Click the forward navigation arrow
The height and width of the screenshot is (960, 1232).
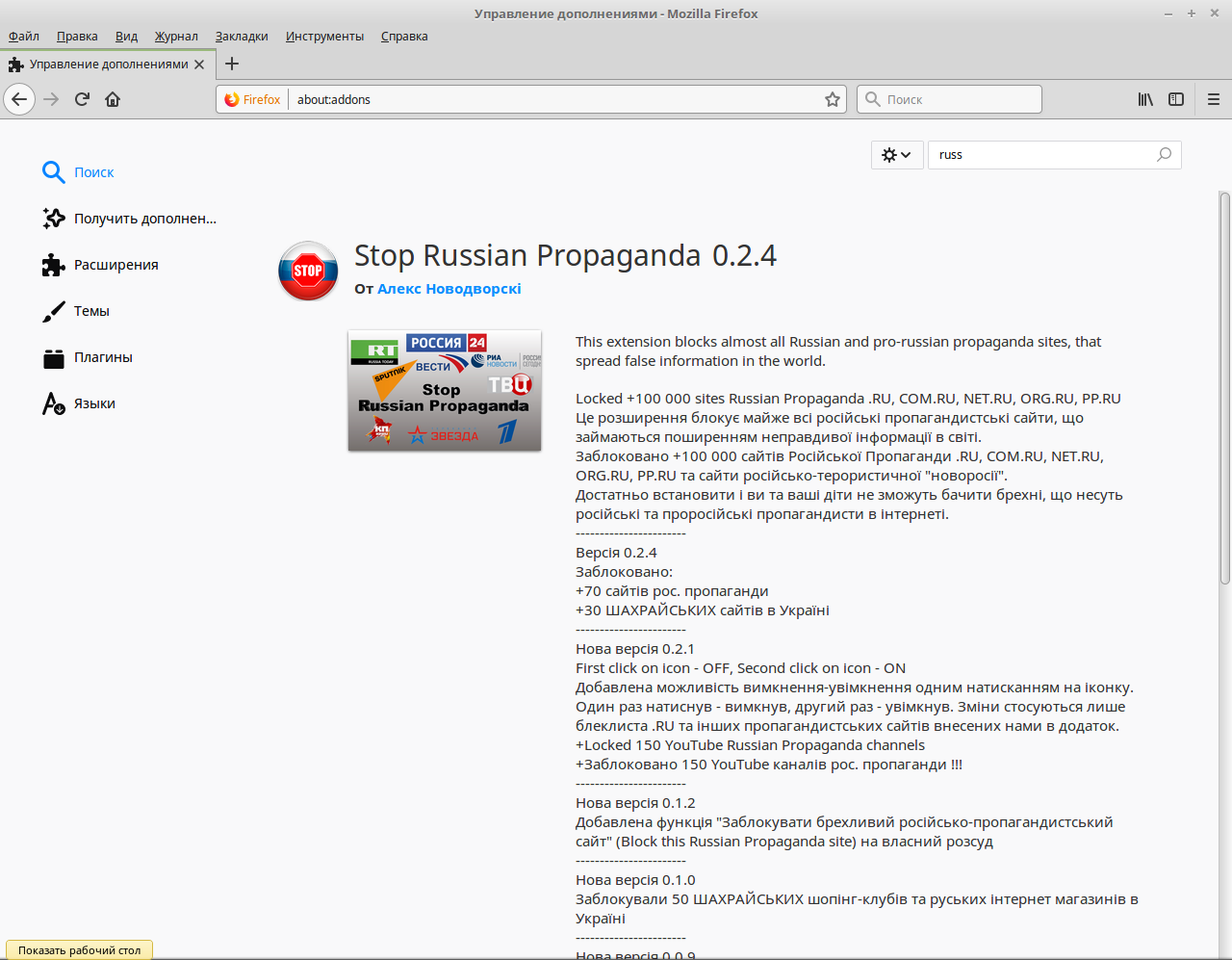pos(51,99)
